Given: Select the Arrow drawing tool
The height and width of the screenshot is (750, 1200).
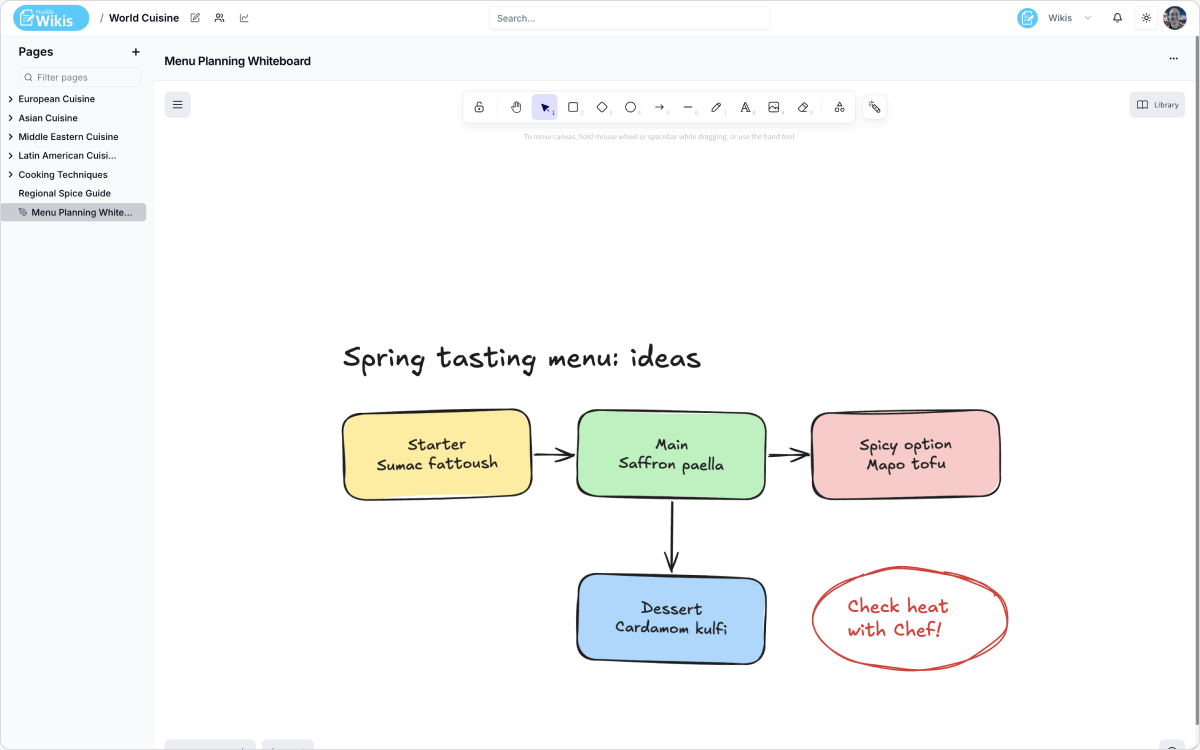Looking at the screenshot, I should [659, 107].
